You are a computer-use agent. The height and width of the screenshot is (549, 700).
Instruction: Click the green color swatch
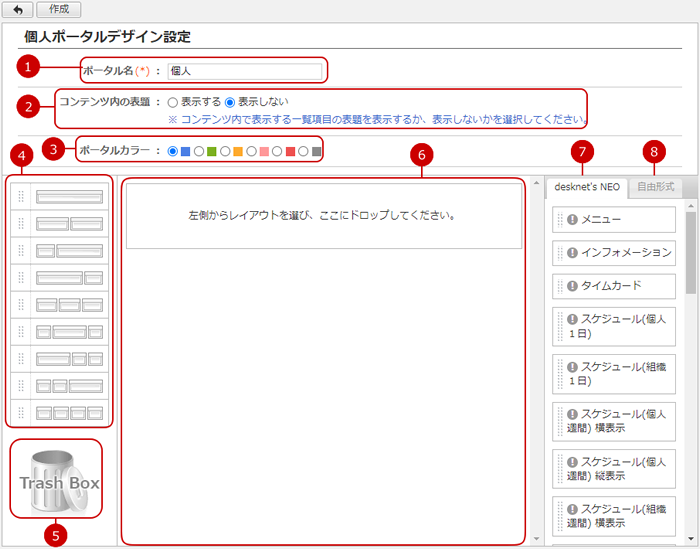coord(212,152)
